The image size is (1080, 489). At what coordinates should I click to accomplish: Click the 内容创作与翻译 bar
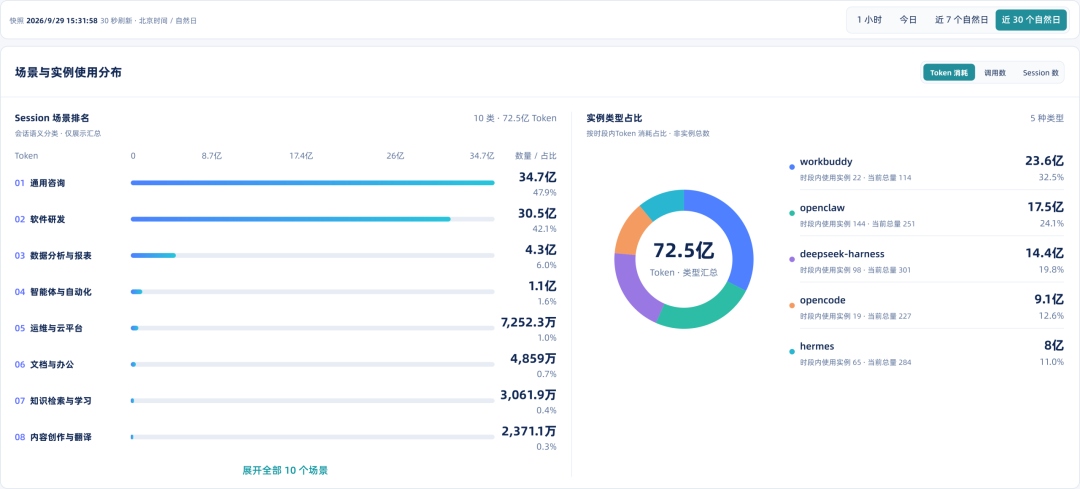[x=313, y=437]
